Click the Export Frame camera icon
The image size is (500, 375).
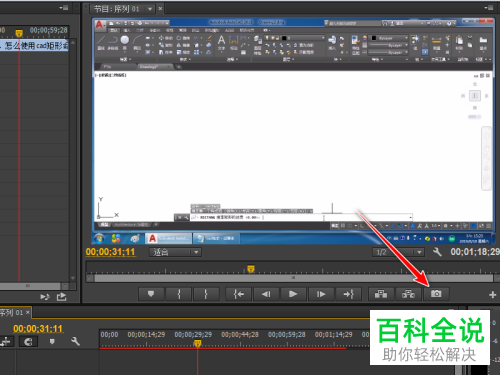(436, 294)
